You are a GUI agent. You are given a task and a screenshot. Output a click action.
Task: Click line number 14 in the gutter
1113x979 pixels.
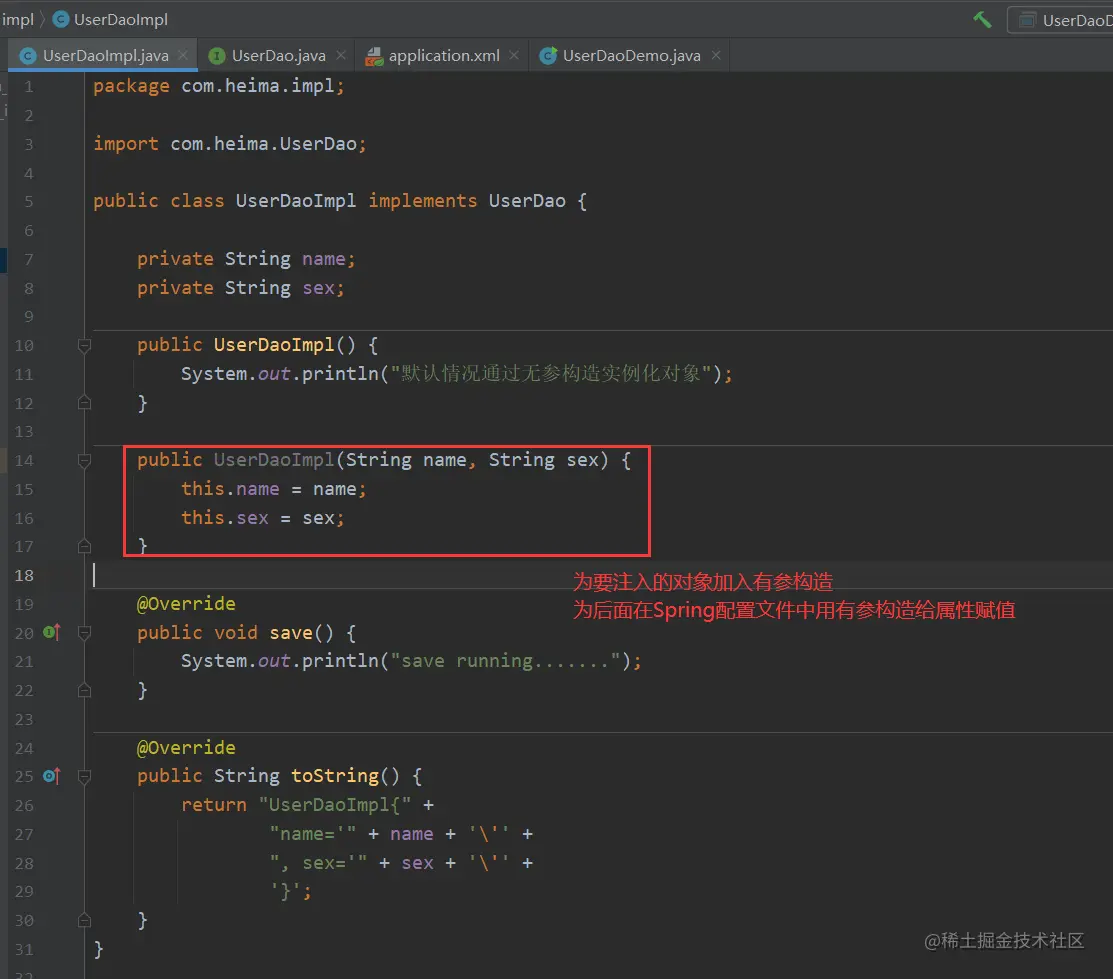coord(24,460)
